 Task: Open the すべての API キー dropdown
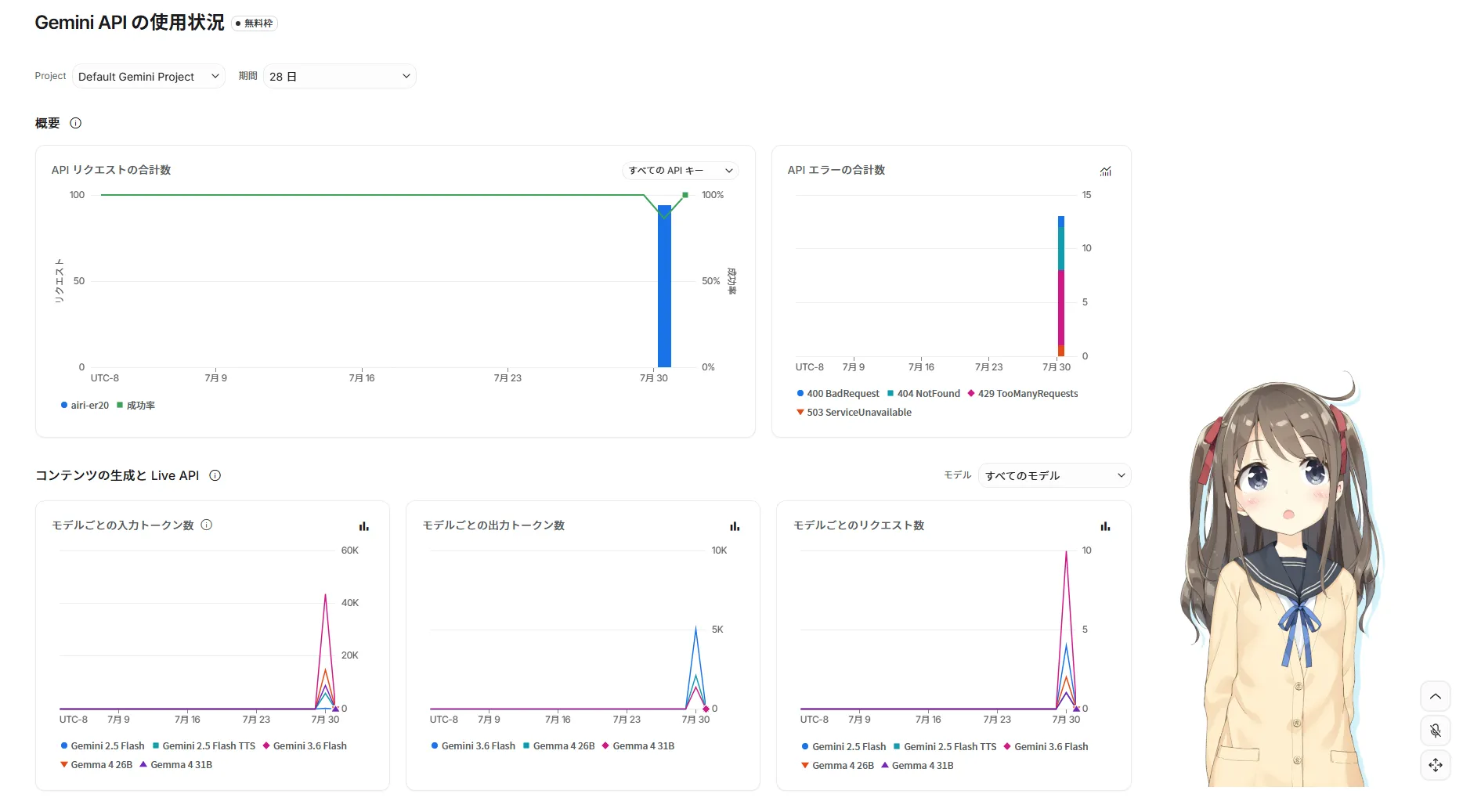(681, 170)
